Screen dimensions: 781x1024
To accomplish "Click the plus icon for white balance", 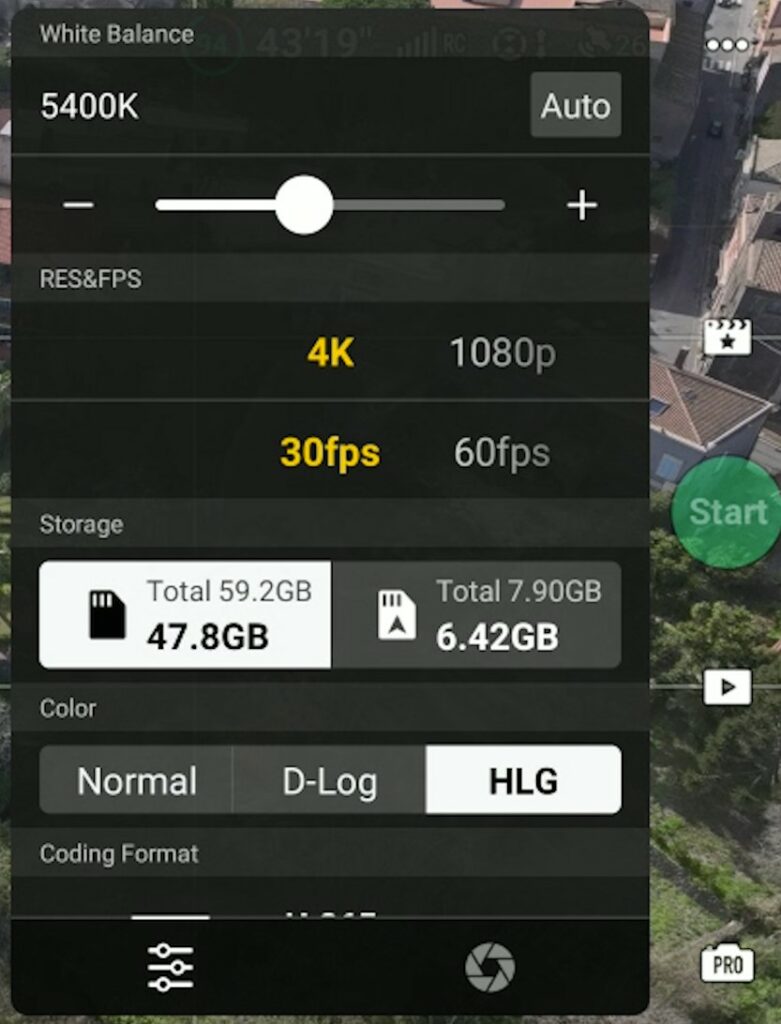I will 581,206.
